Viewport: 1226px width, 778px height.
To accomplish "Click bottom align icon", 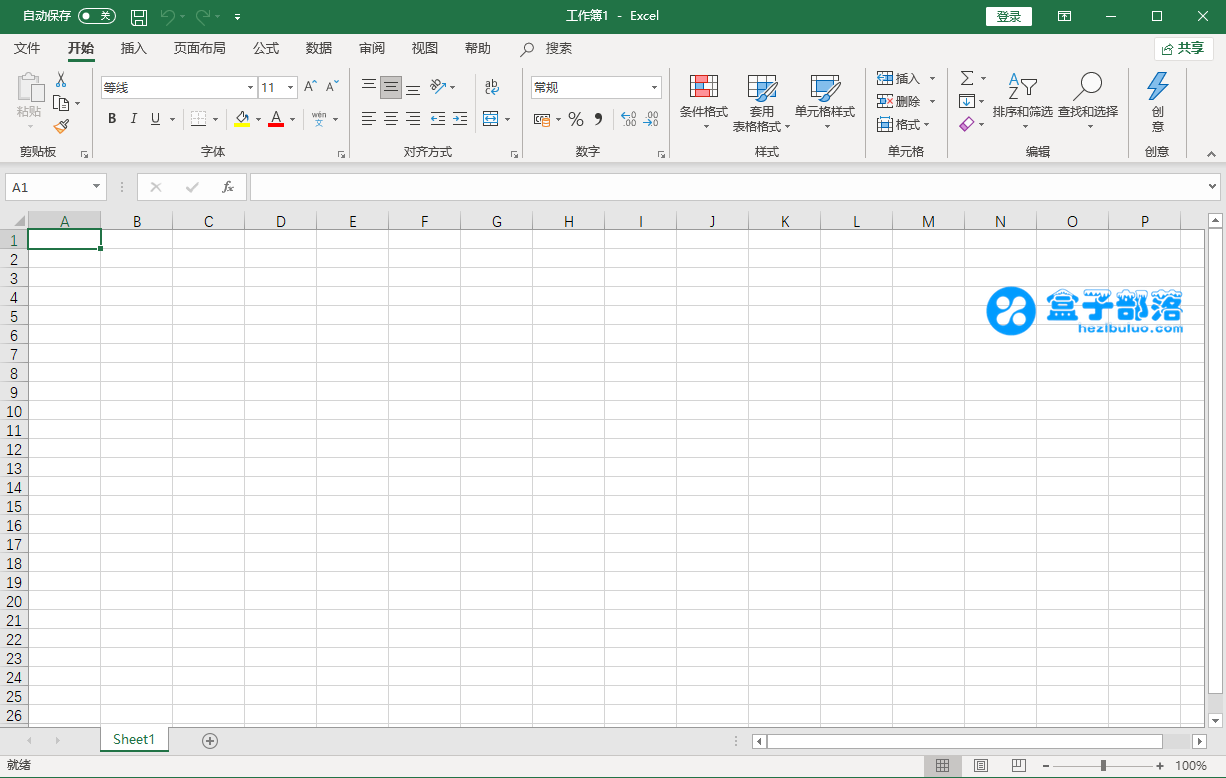I will pyautogui.click(x=413, y=87).
